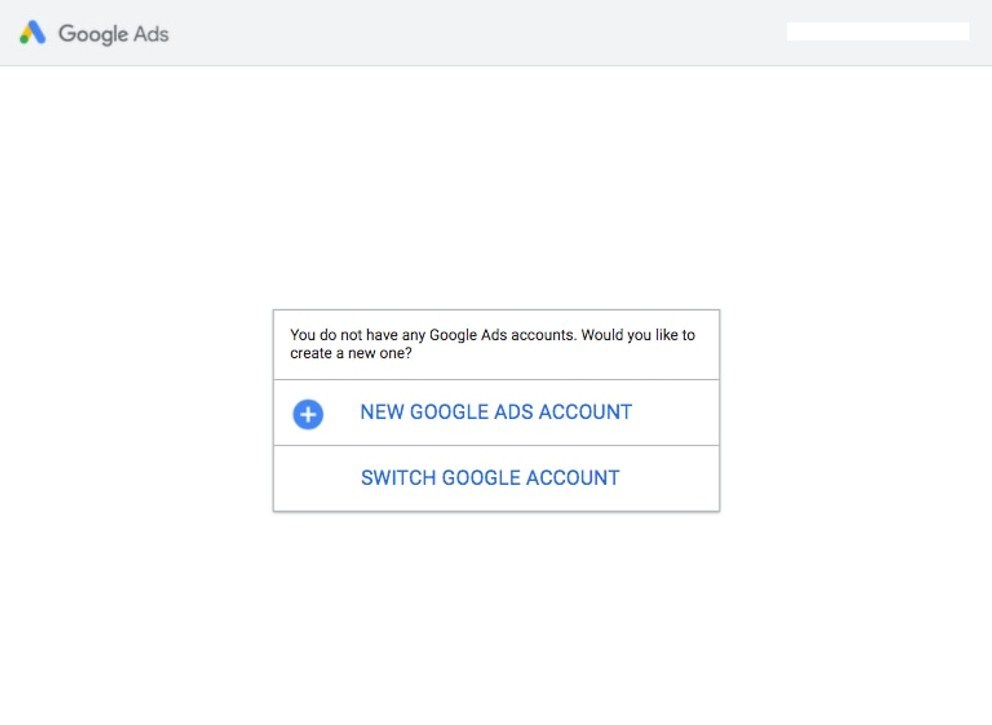Click the yellow leg of the Ads logo
This screenshot has height=725, width=992.
pos(27,30)
